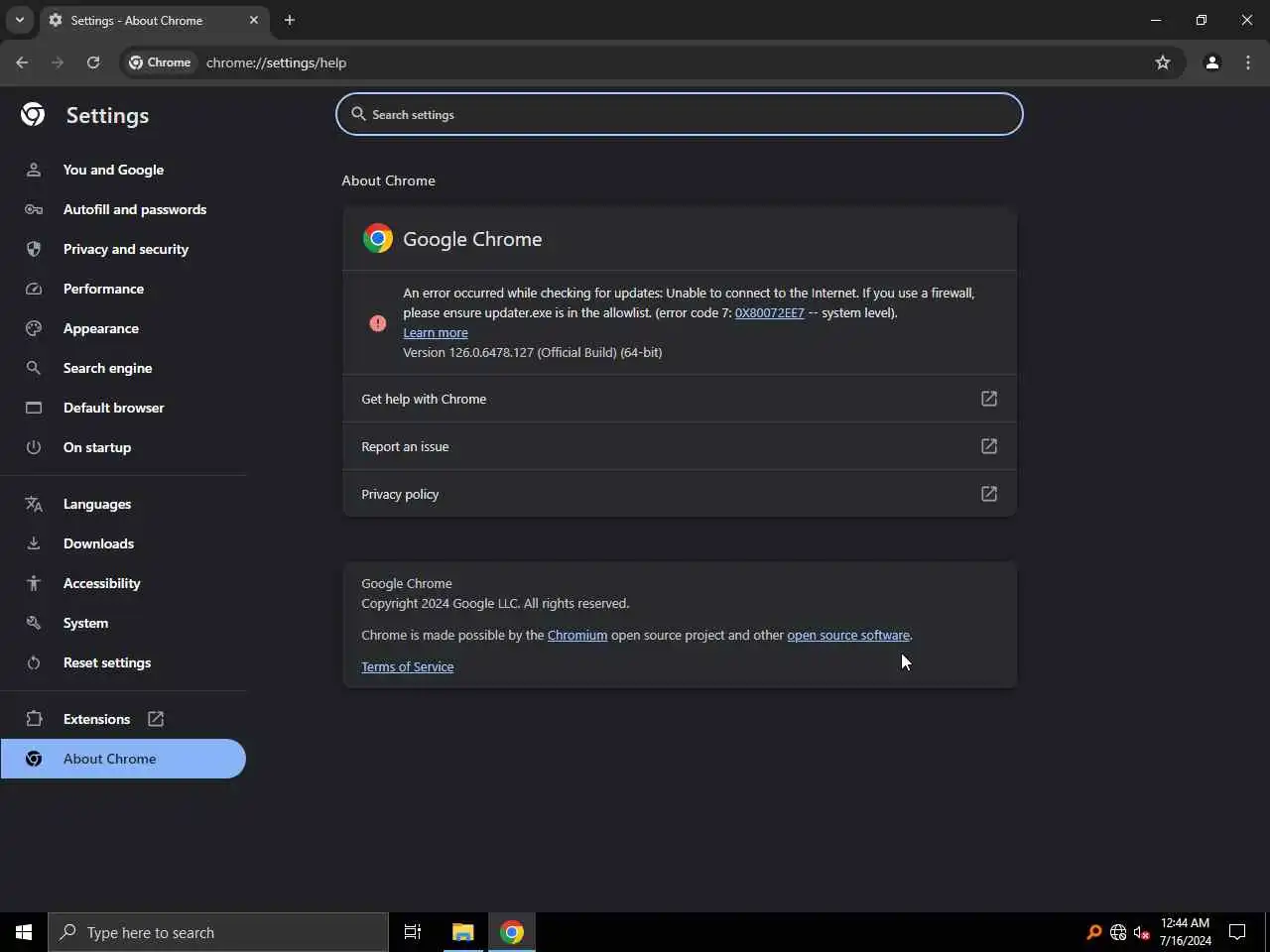This screenshot has width=1270, height=952.
Task: Open the Windows Start menu
Action: 24,932
